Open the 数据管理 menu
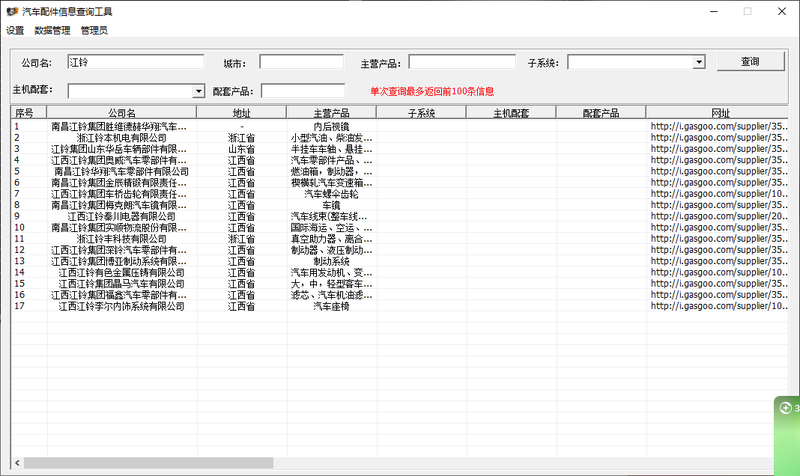The image size is (800, 476). (x=52, y=30)
